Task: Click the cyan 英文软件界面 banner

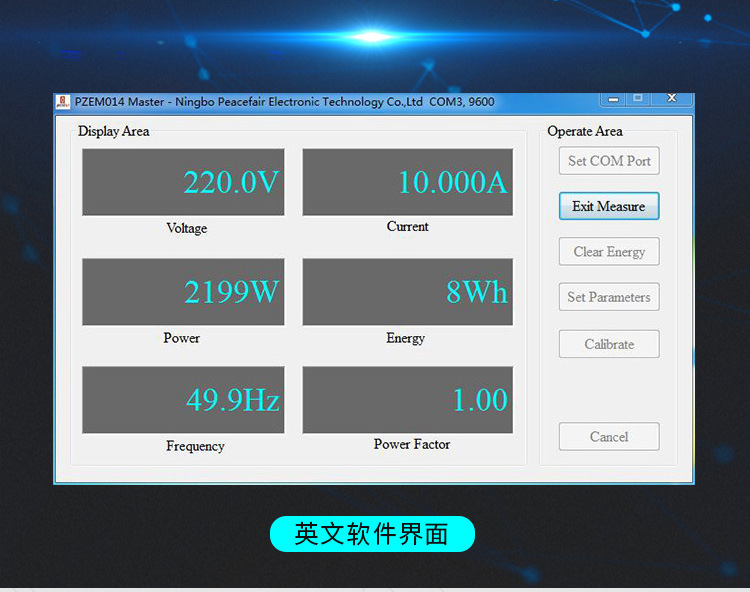Action: [x=372, y=534]
